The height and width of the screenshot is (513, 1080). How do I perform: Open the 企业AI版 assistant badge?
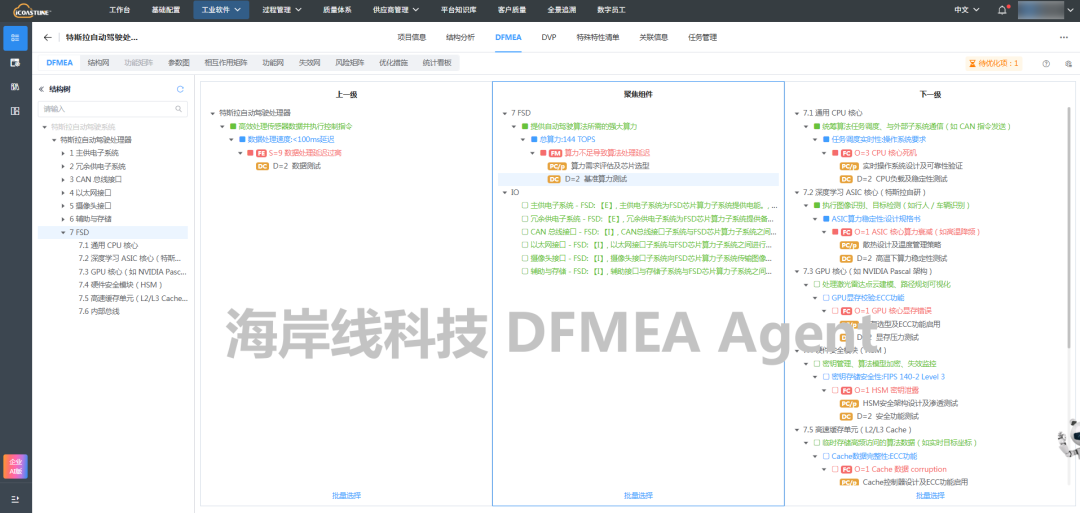point(15,464)
